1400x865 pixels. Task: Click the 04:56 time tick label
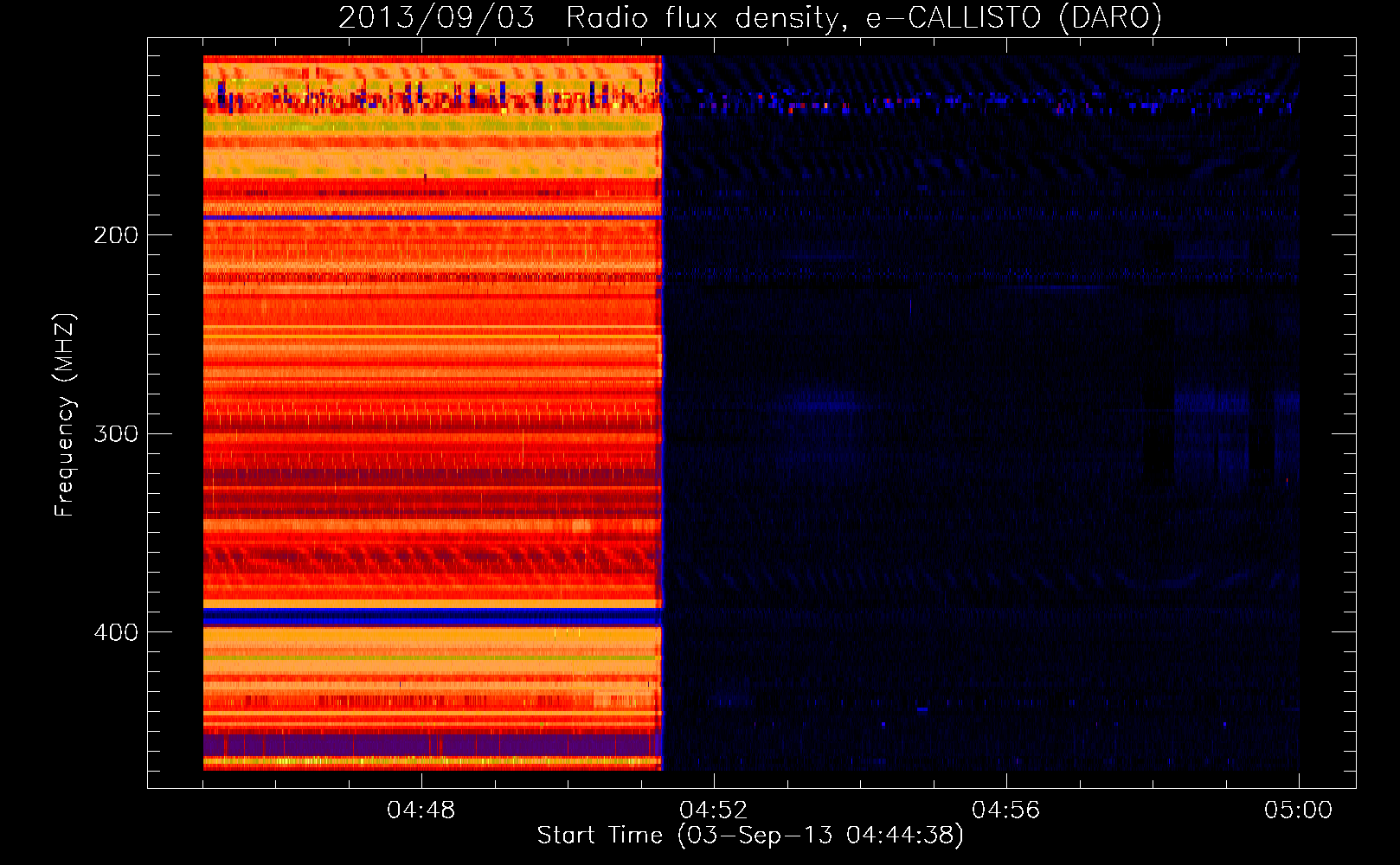pyautogui.click(x=1005, y=811)
